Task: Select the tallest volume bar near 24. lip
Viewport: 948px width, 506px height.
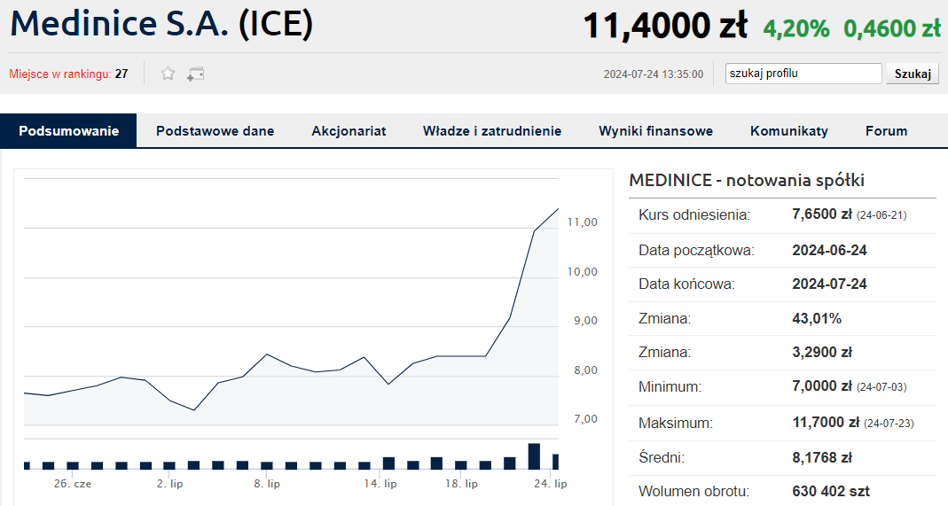Action: (534, 456)
